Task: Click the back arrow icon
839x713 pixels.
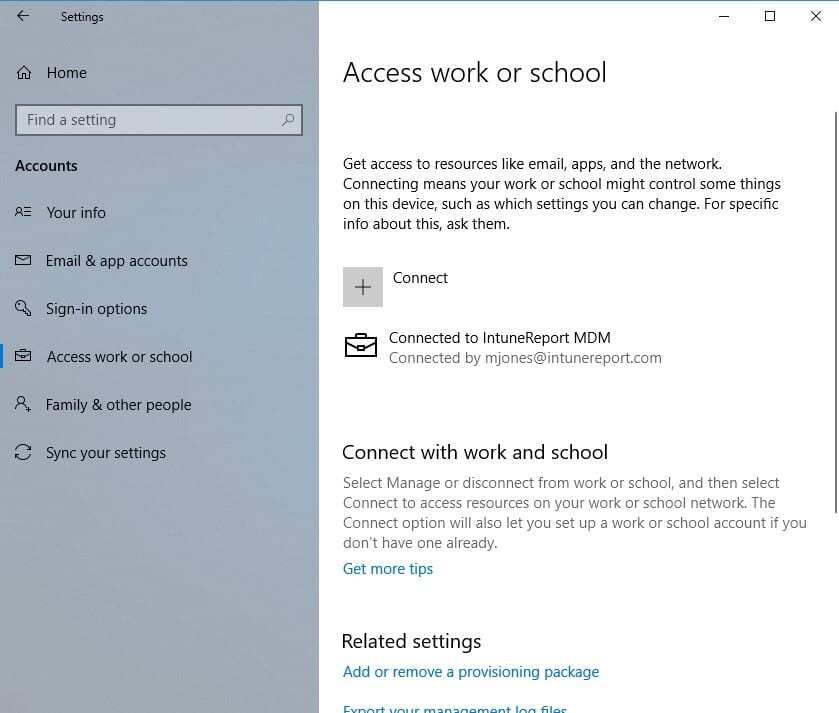Action: [23, 16]
